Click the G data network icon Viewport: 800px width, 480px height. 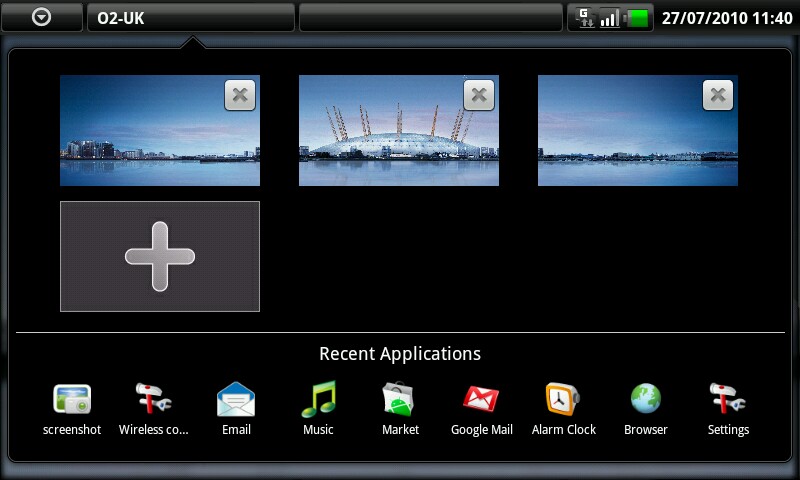[x=586, y=18]
